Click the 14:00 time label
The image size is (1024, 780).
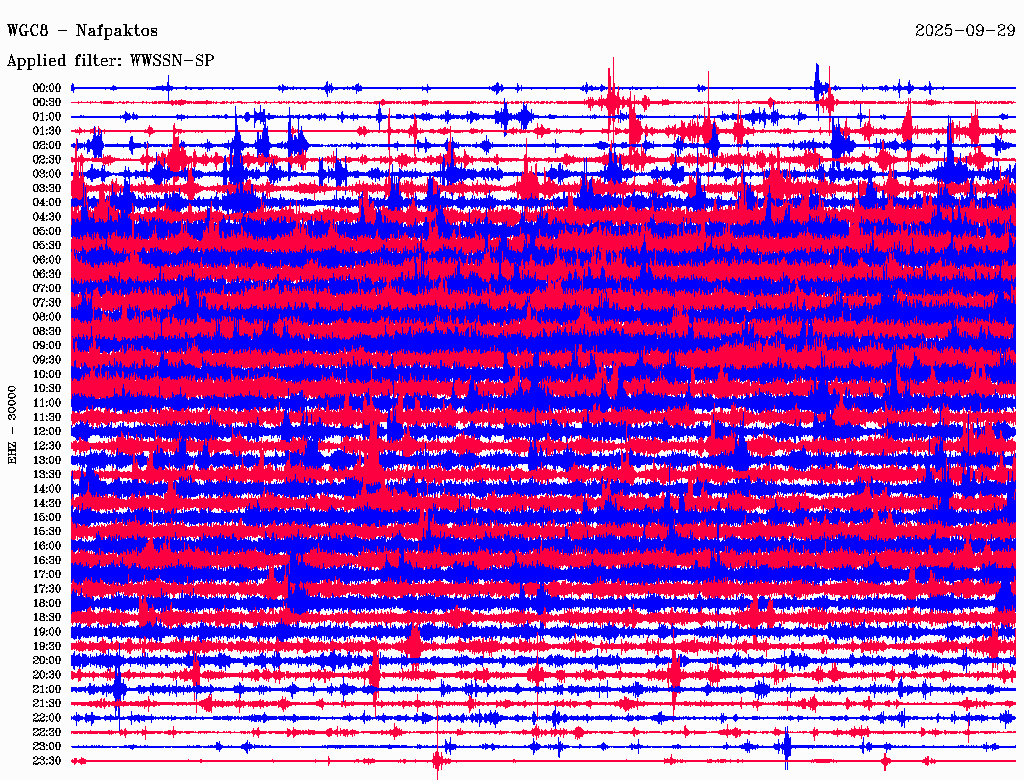47,489
